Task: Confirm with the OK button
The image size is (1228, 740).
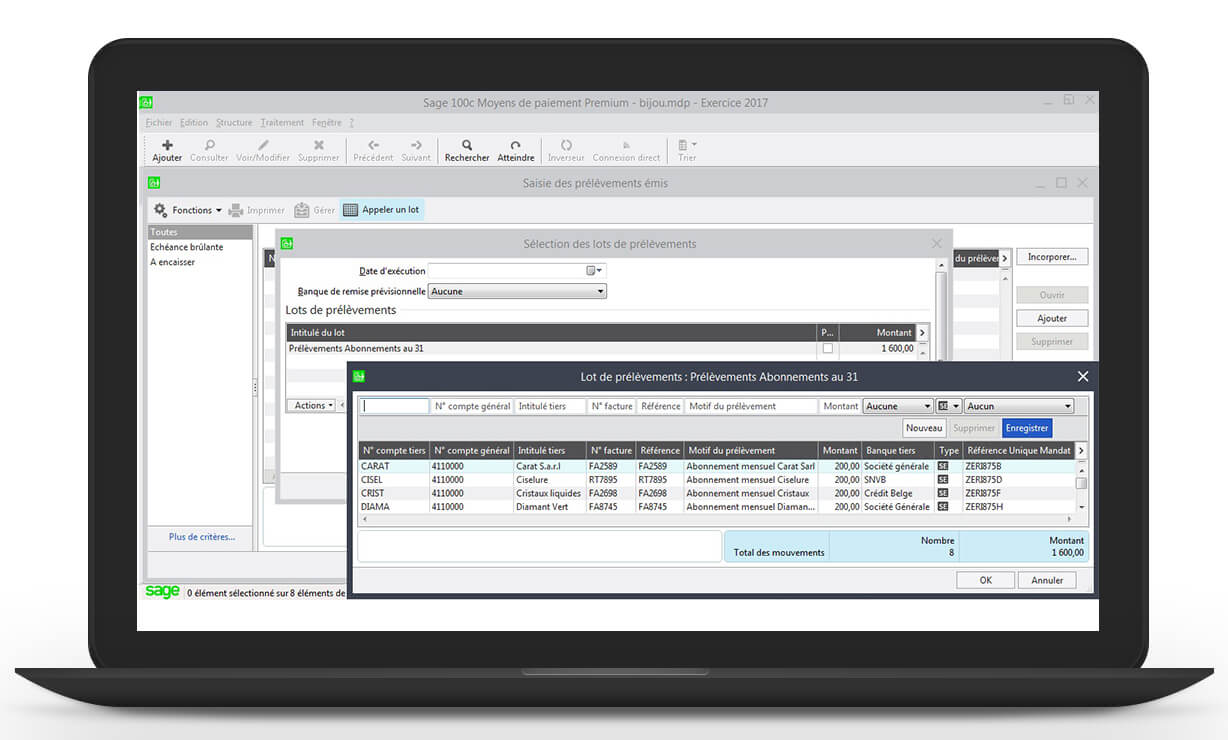Action: click(x=985, y=580)
